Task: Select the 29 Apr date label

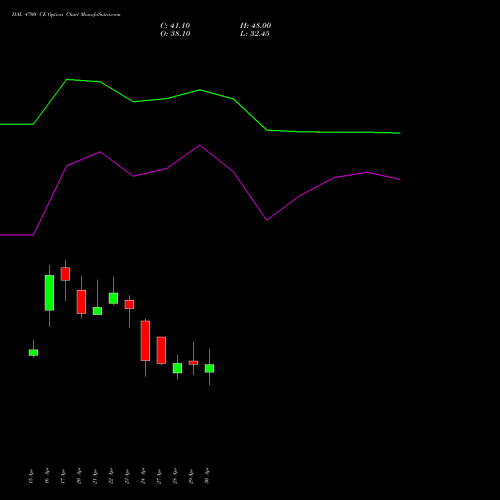Action: [x=191, y=476]
